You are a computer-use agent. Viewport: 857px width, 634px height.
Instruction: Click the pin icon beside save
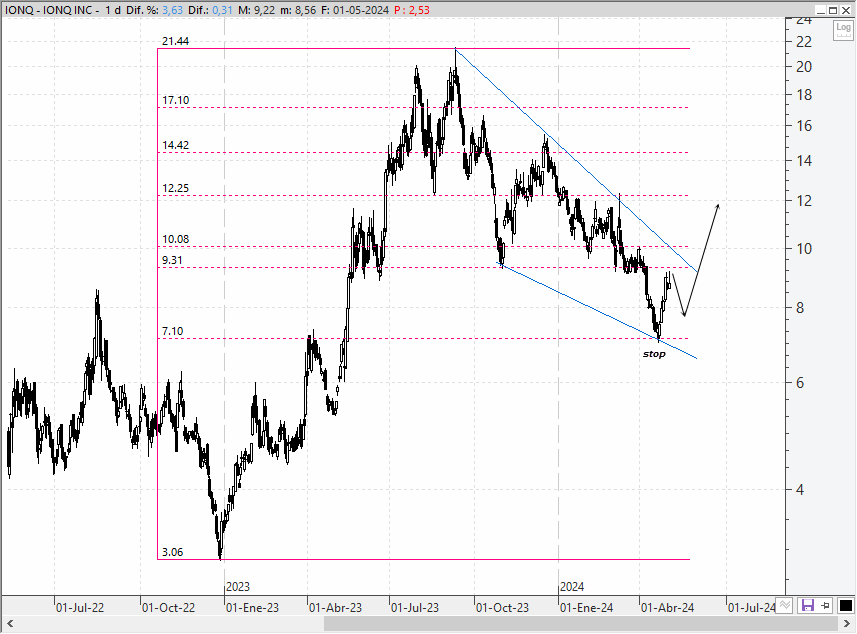click(825, 605)
